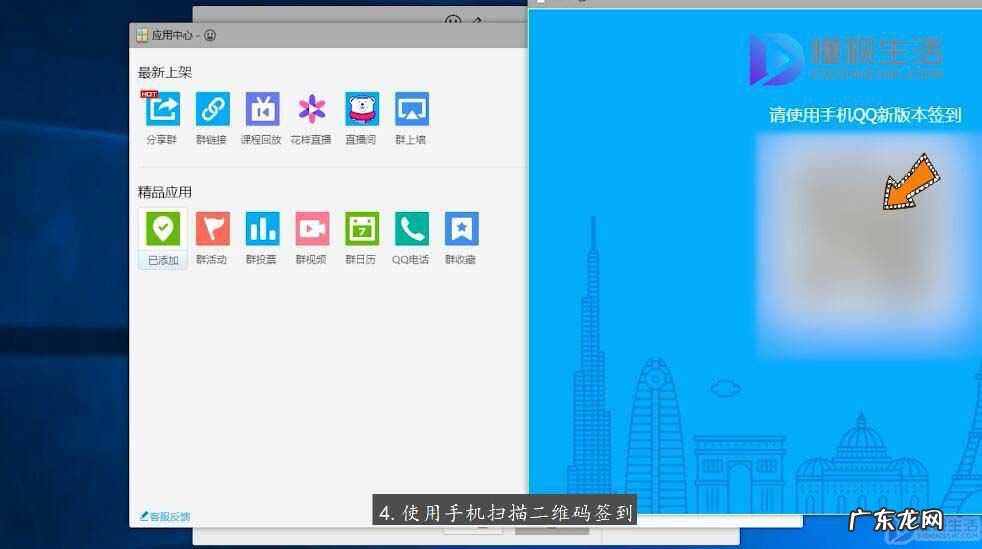Open the 分享群 share group app
The height and width of the screenshot is (549, 982).
click(162, 110)
